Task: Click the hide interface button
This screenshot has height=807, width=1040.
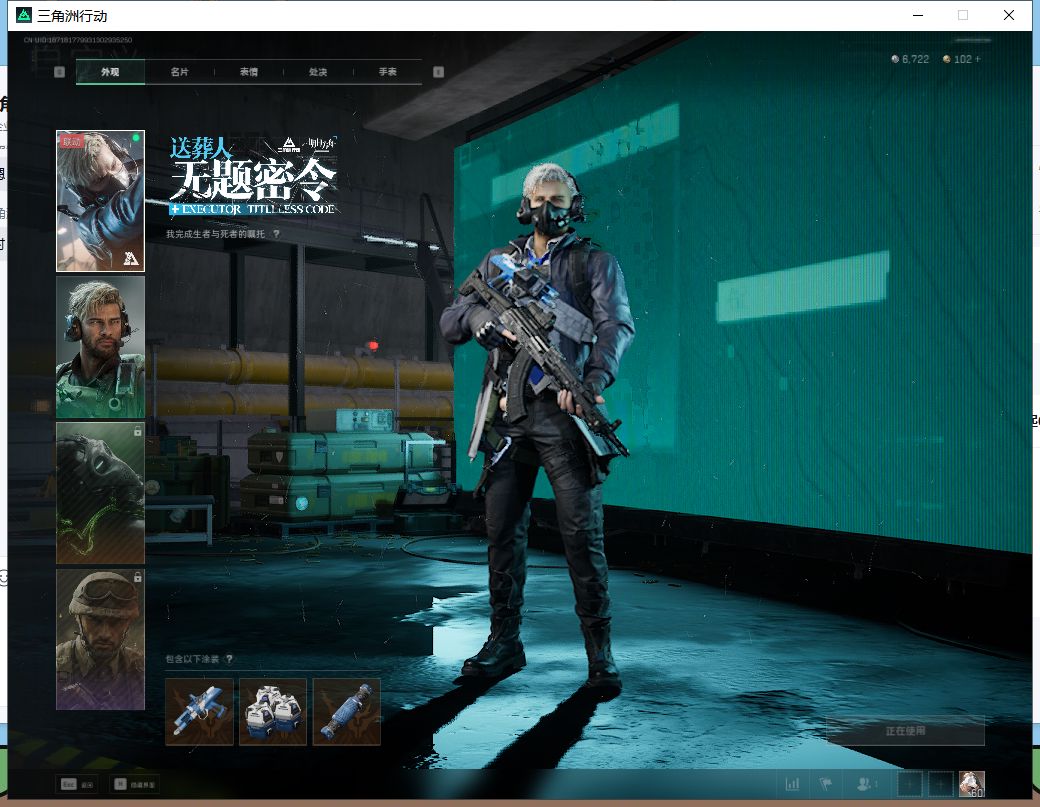Action: 135,784
